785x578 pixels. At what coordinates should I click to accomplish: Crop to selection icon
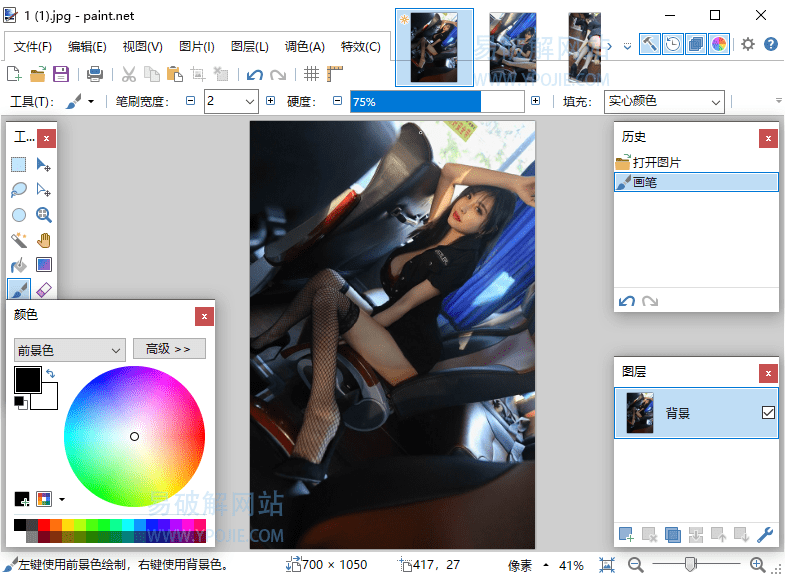point(198,75)
